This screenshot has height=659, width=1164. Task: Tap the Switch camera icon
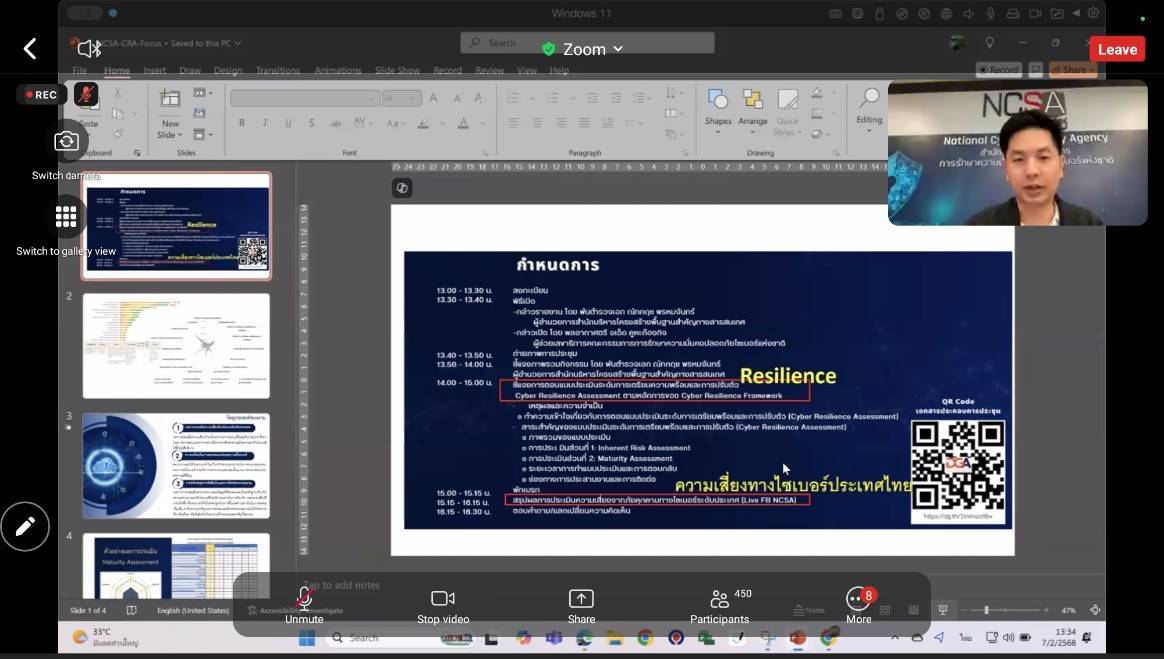[x=66, y=141]
